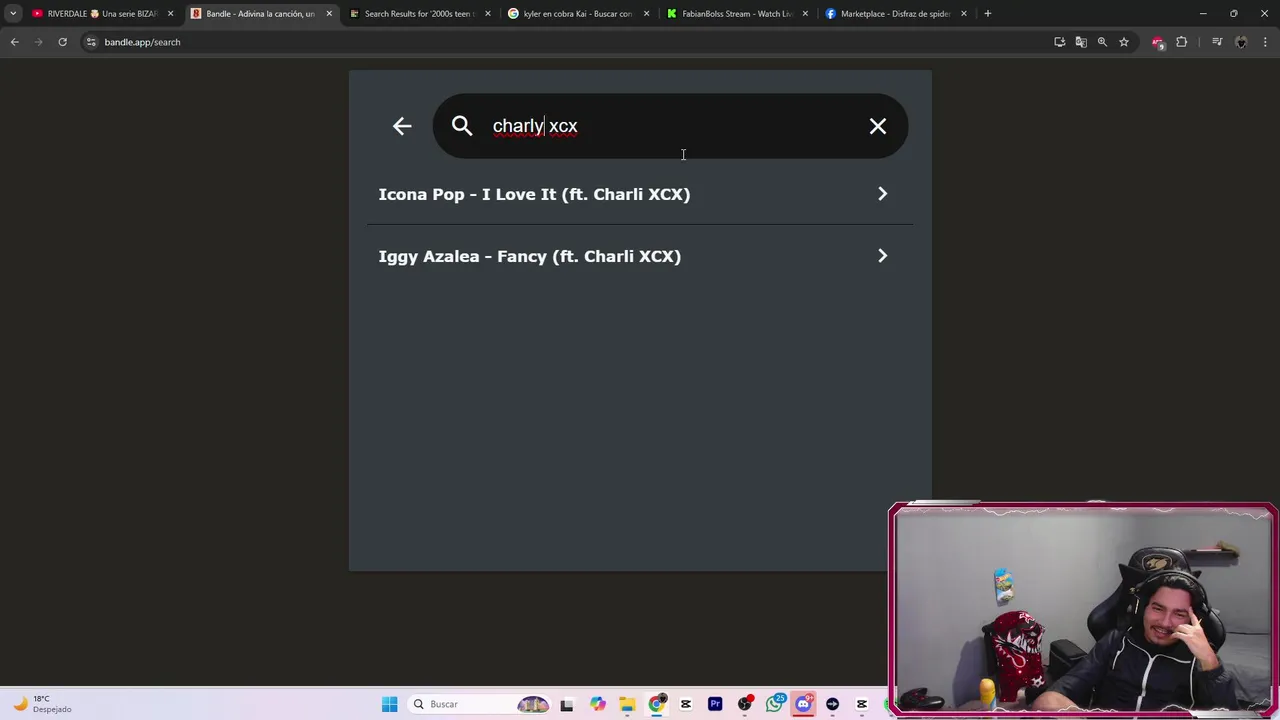Open the Chrome three-dot menu

pos(1266,42)
